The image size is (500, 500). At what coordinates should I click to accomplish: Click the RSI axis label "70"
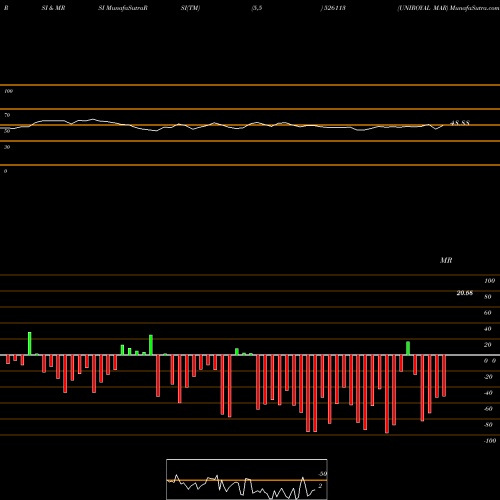[x=7, y=115]
